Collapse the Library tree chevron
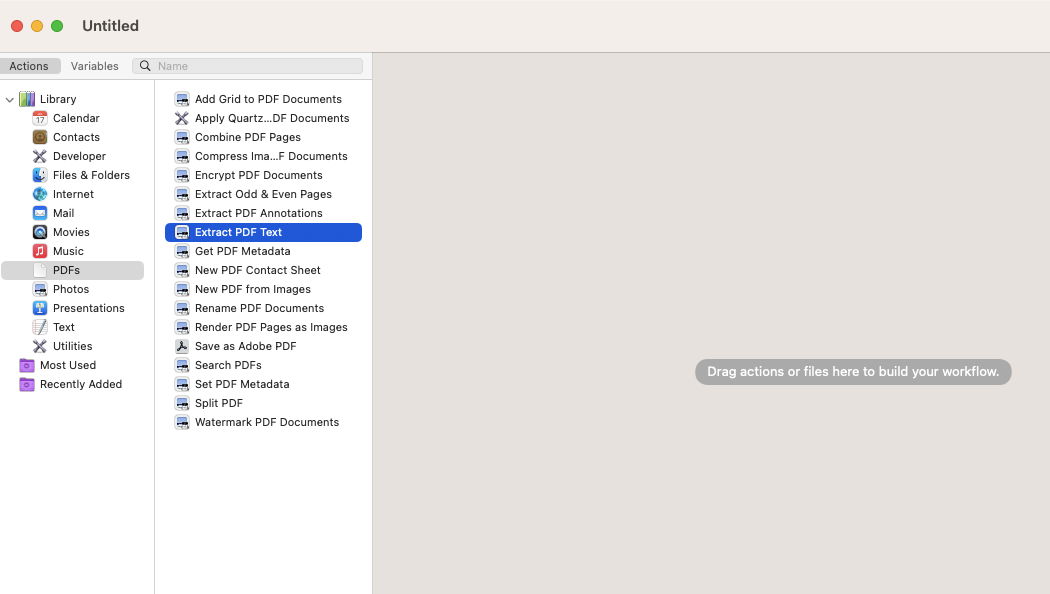 click(9, 100)
